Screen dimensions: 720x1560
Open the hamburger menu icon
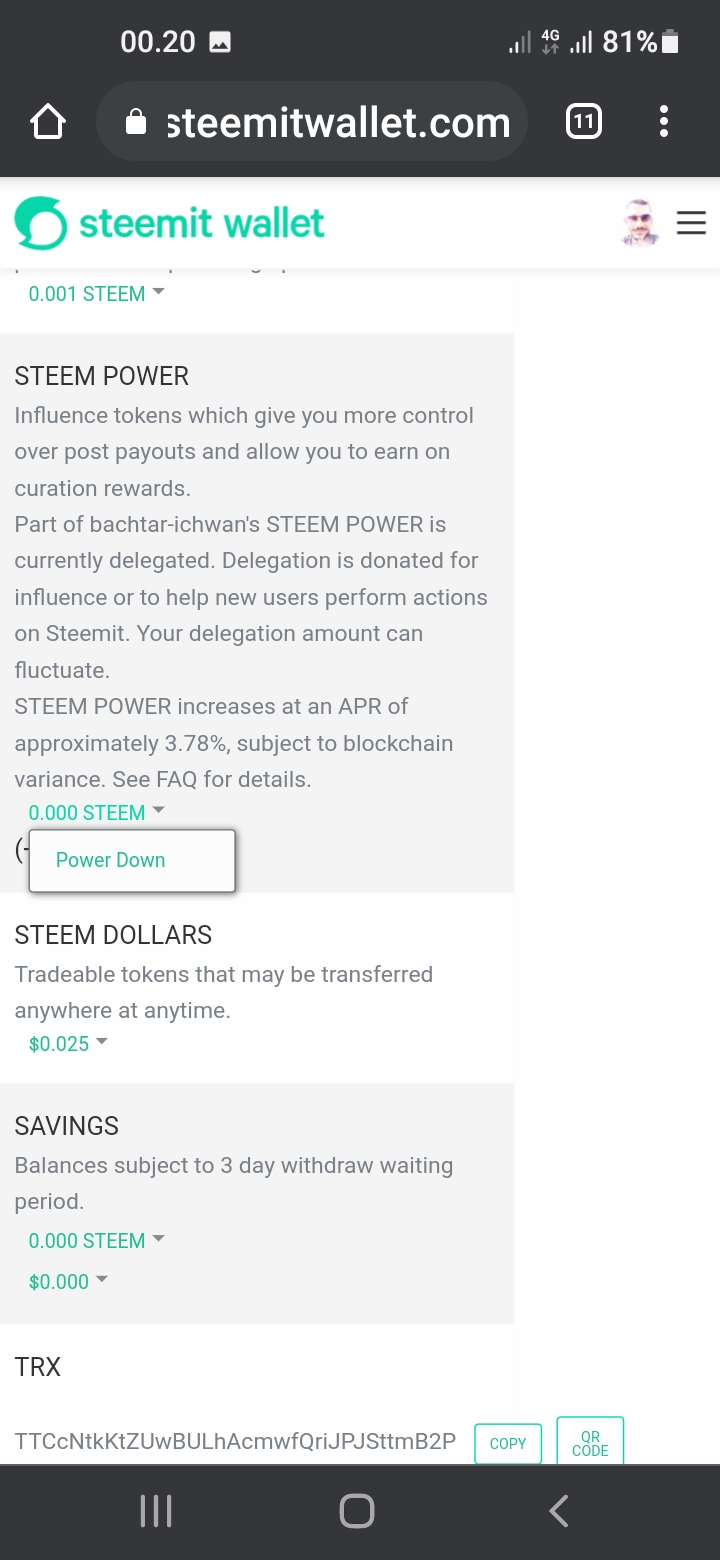coord(691,223)
